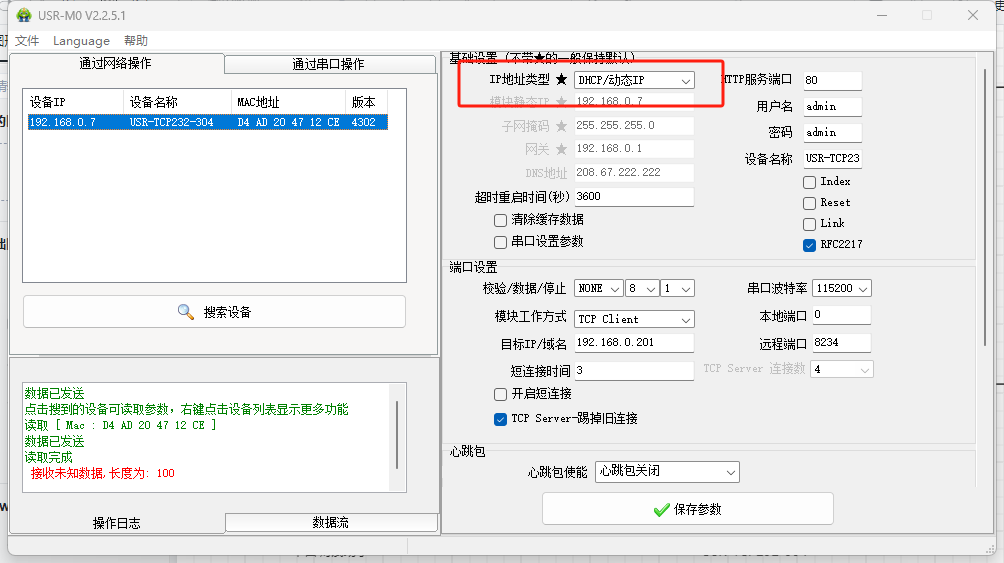Open 心跳包使能 dropdown
This screenshot has height=563, width=1004.
click(x=667, y=472)
